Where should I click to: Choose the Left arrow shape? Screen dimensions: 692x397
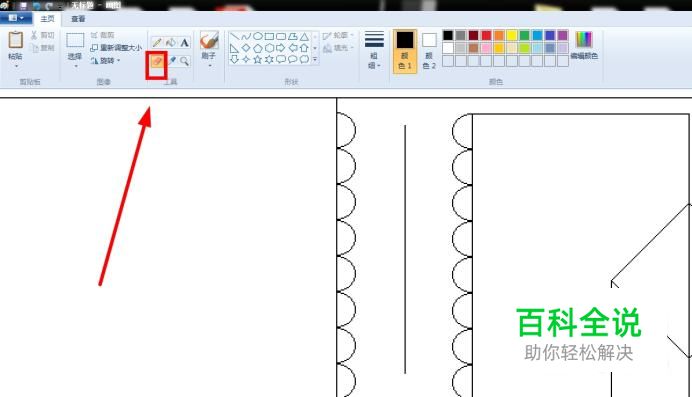pos(293,48)
